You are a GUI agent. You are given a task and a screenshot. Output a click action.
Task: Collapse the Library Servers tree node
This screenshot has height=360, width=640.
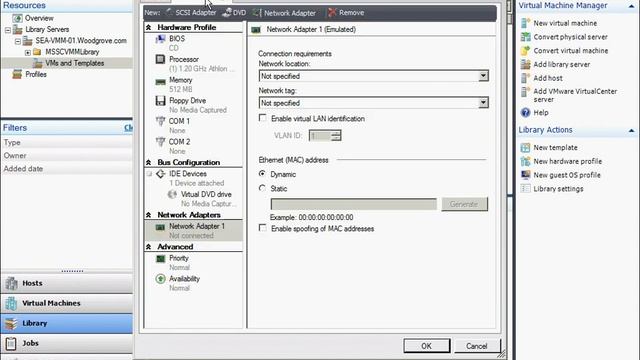[8, 30]
